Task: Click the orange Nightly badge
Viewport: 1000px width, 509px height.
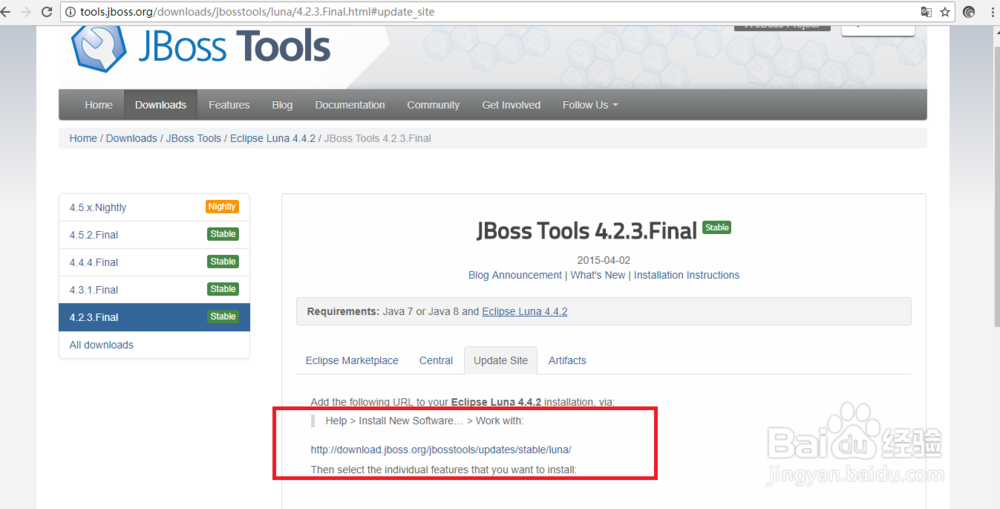Action: [222, 207]
